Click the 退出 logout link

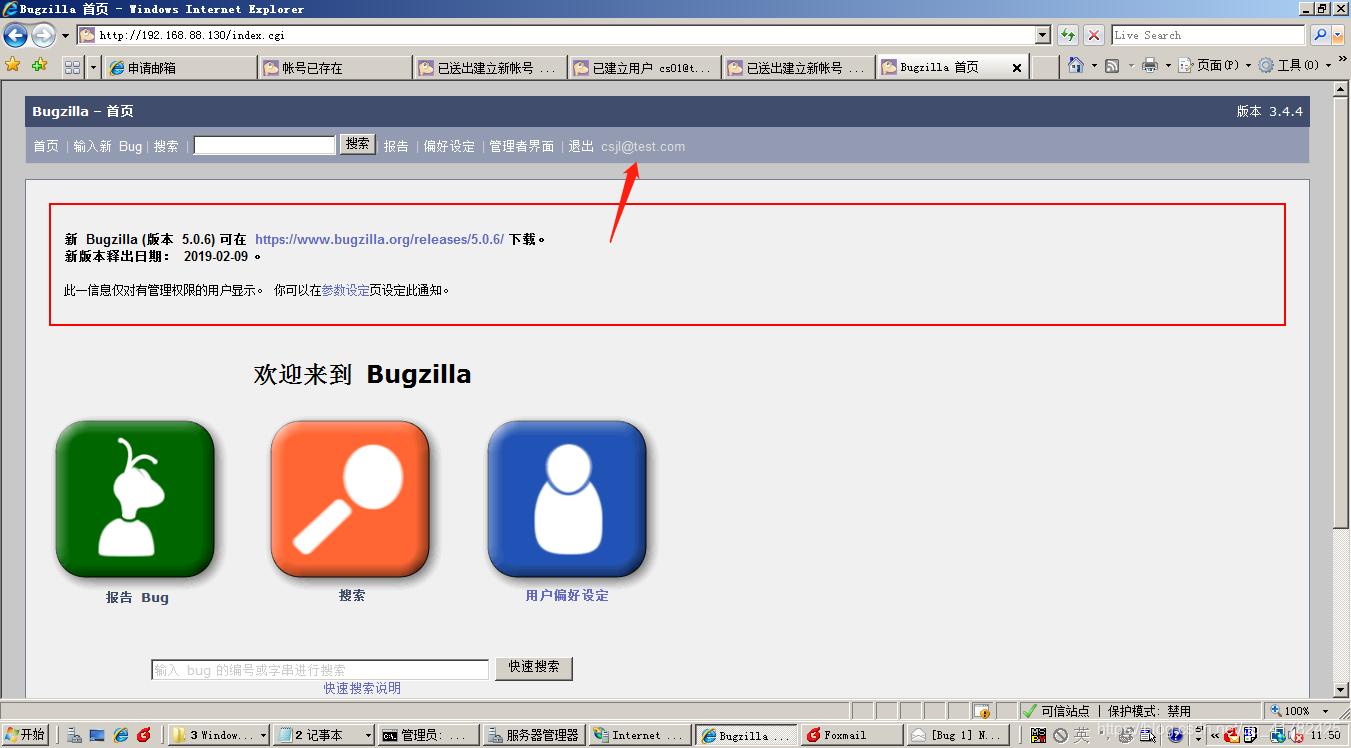pyautogui.click(x=581, y=146)
